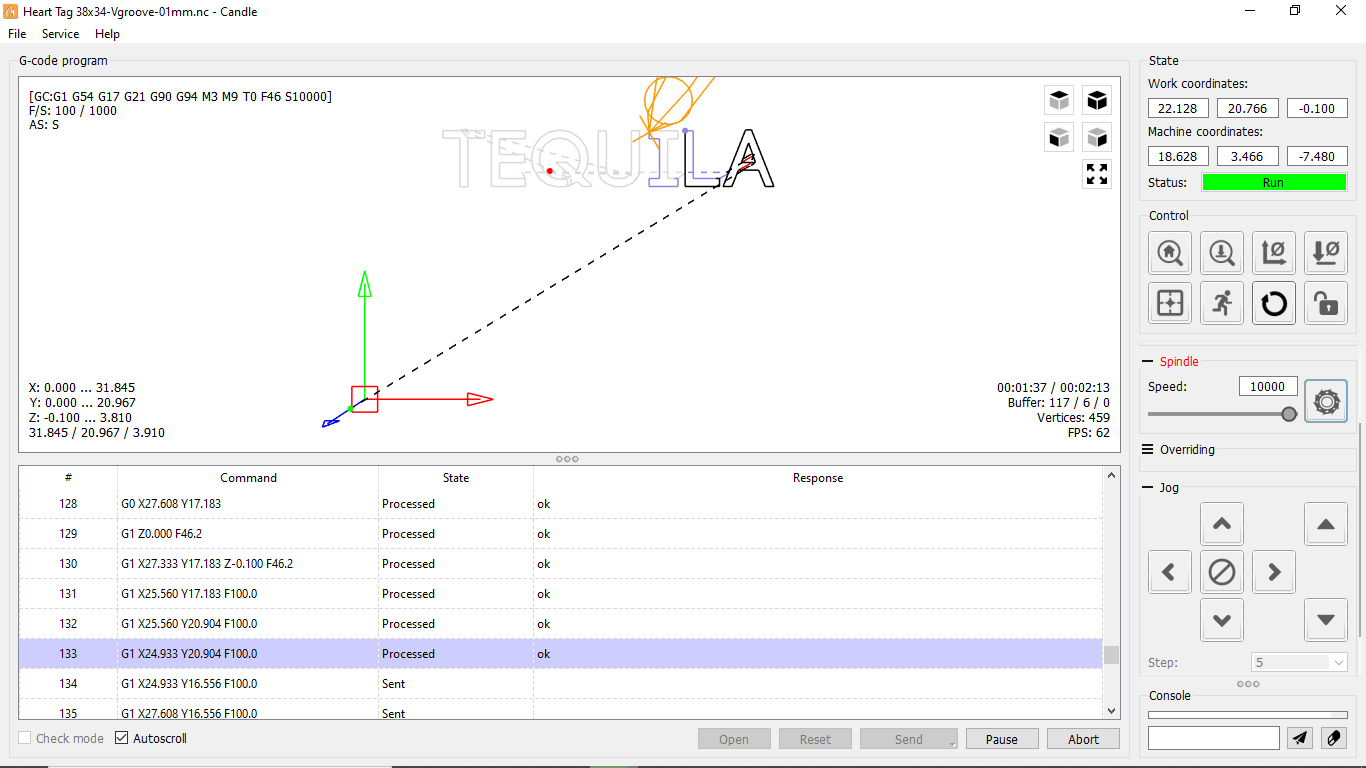Open the Service menu
Image resolution: width=1366 pixels, height=768 pixels.
point(60,34)
